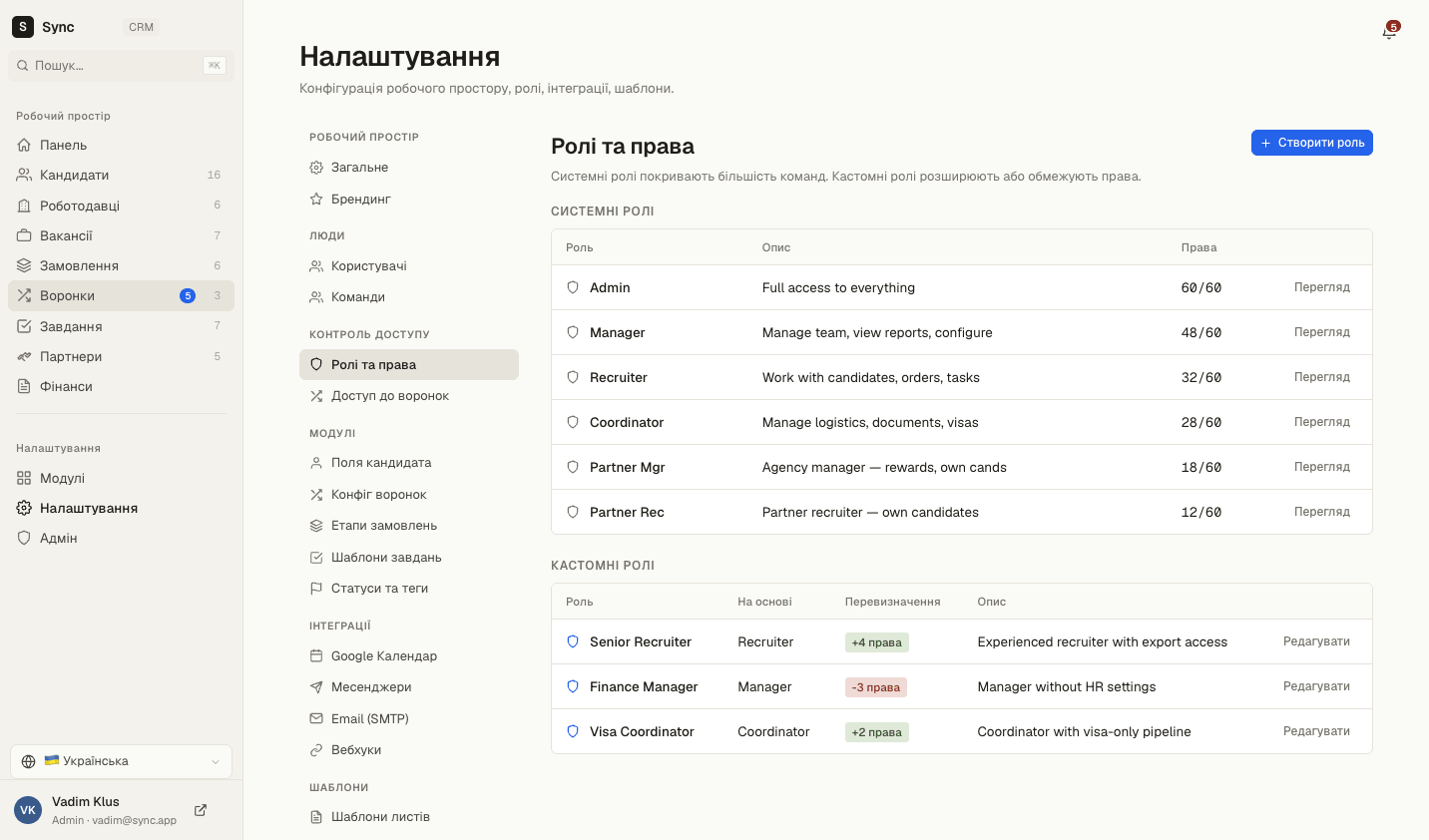Click the Partner Rec role name
Viewport: 1429px width, 840px height.
pyautogui.click(x=627, y=512)
